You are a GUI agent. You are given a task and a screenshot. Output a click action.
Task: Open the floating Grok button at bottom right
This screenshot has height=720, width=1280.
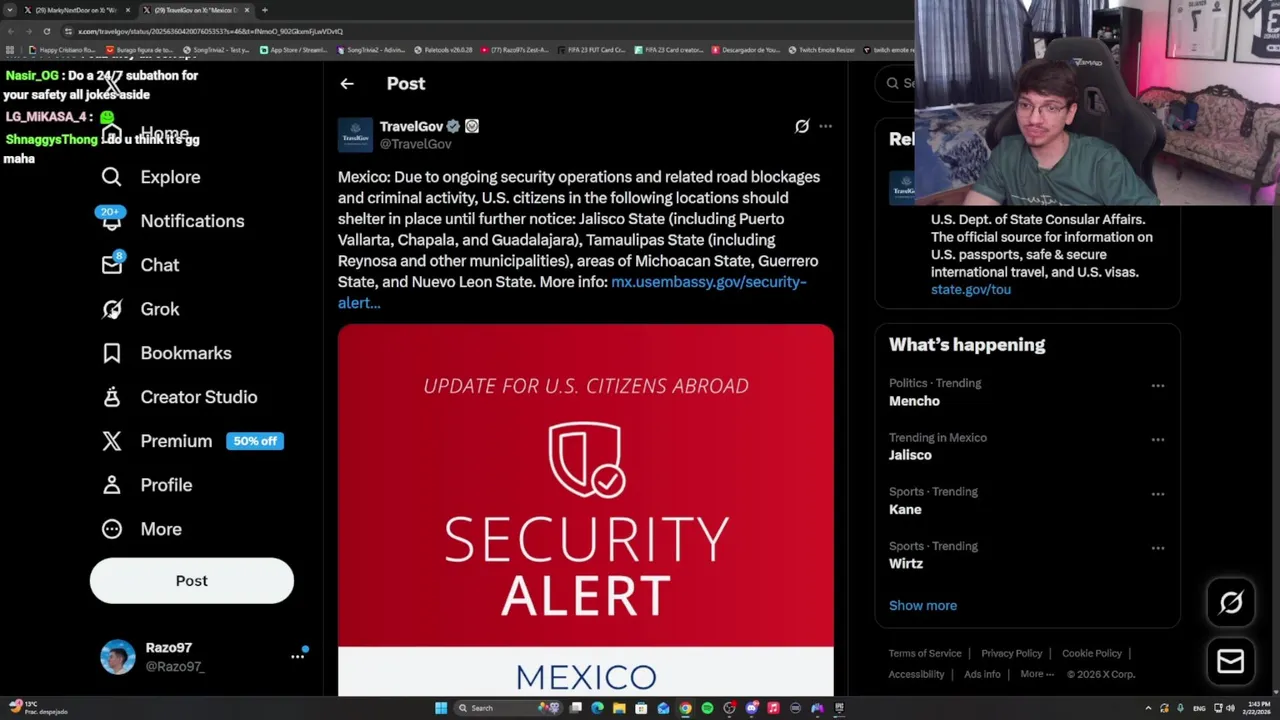click(1231, 602)
